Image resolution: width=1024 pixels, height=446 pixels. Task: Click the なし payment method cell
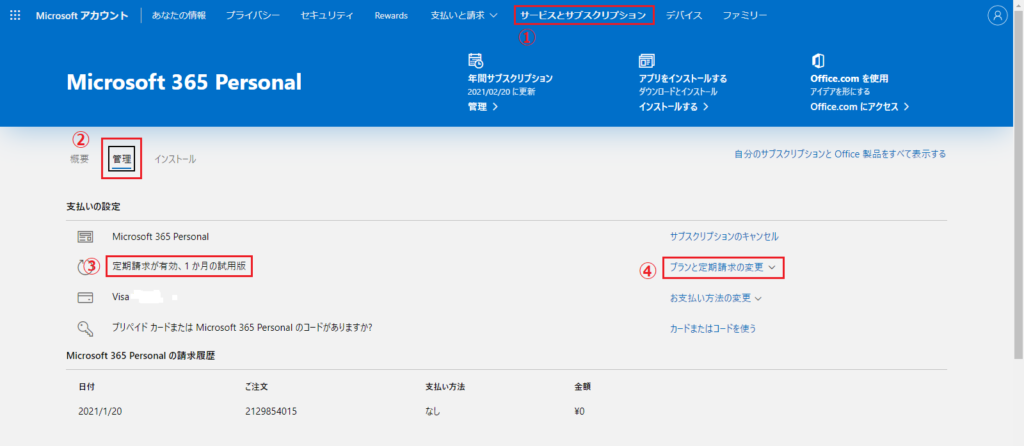[x=432, y=412]
